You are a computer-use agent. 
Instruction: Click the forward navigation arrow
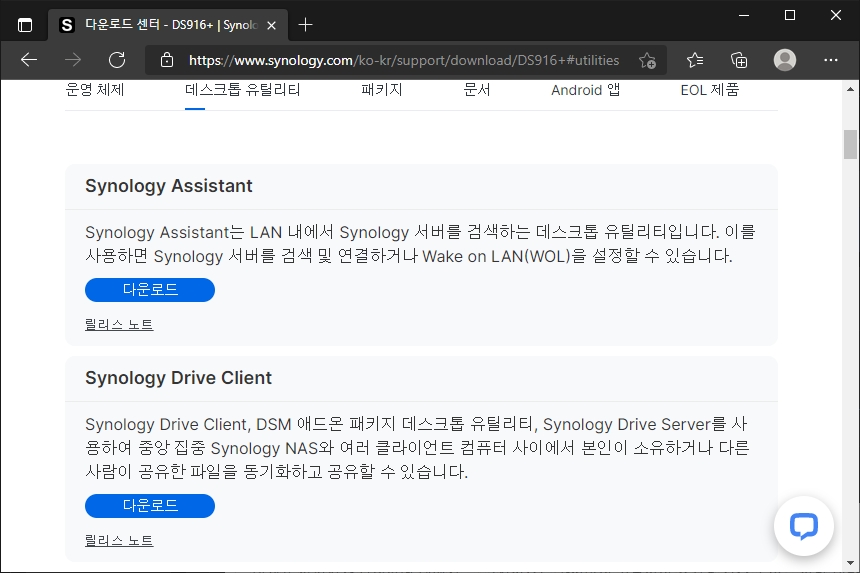pyautogui.click(x=72, y=60)
